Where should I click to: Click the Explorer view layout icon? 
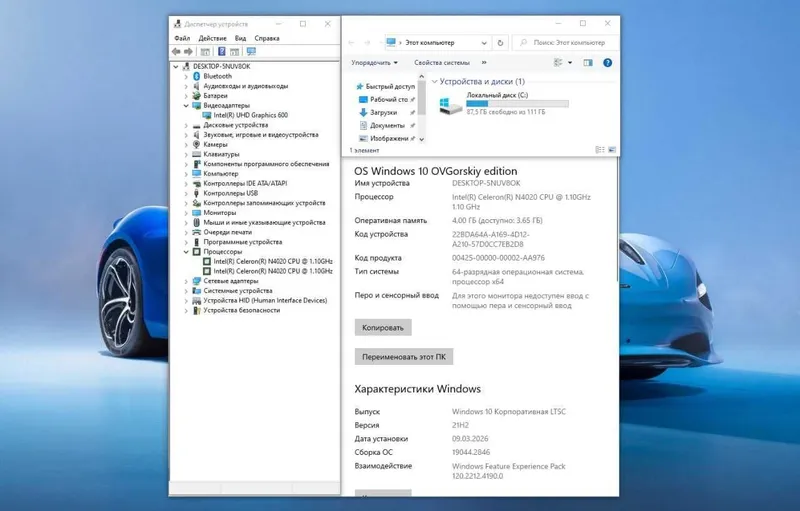coord(558,63)
